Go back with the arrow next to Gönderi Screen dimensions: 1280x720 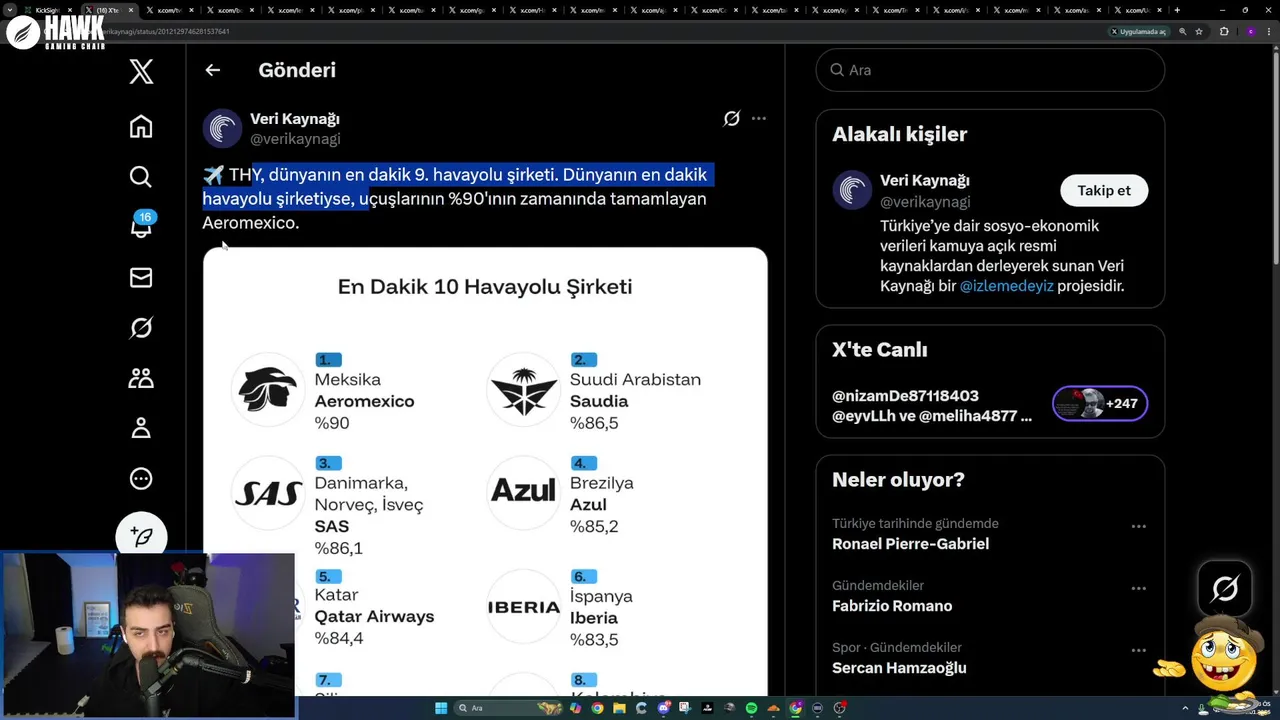click(x=212, y=70)
